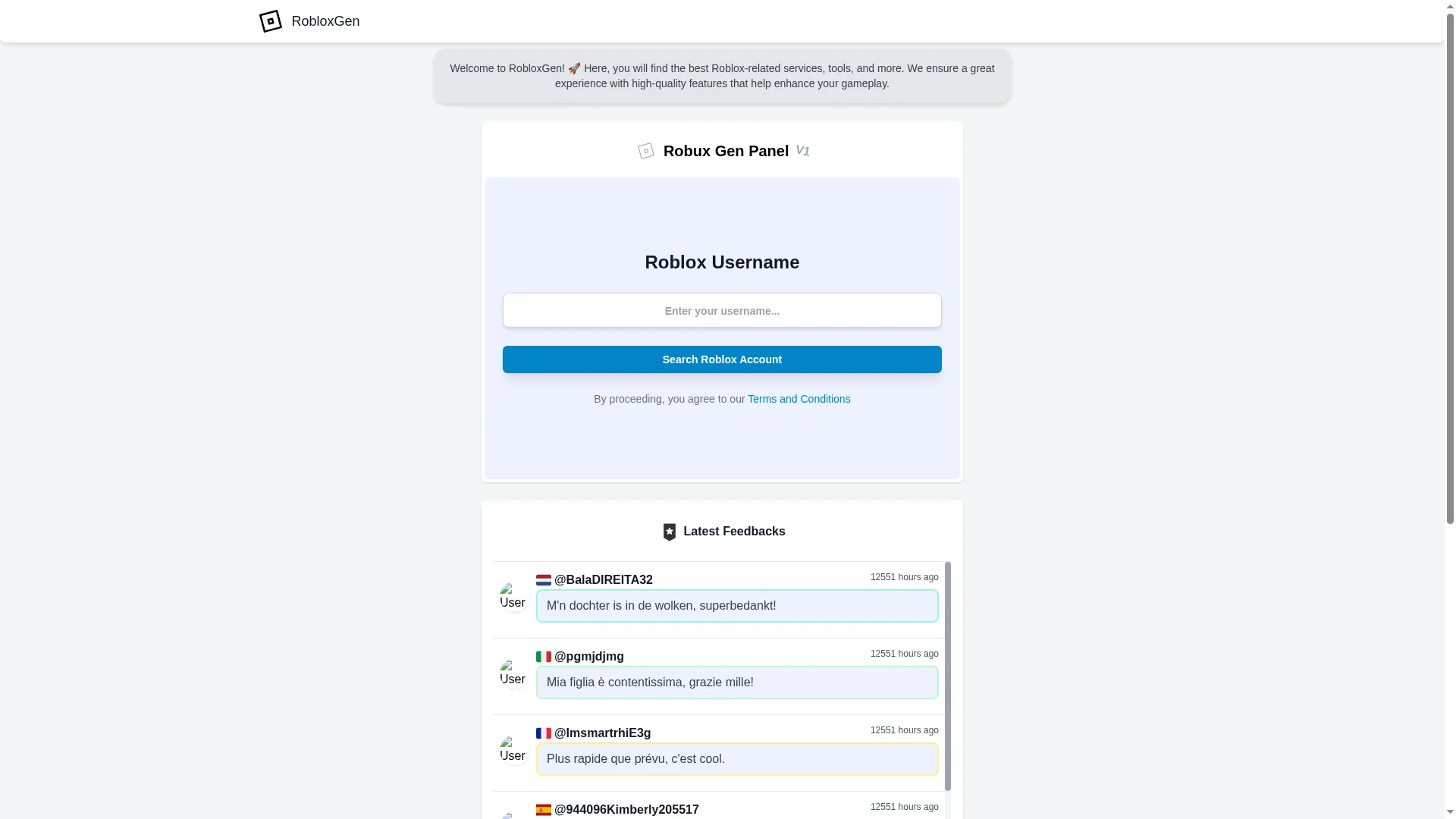The image size is (1456, 819).
Task: Click the avatar of user ImsmartrhiE3g
Action: 513,750
